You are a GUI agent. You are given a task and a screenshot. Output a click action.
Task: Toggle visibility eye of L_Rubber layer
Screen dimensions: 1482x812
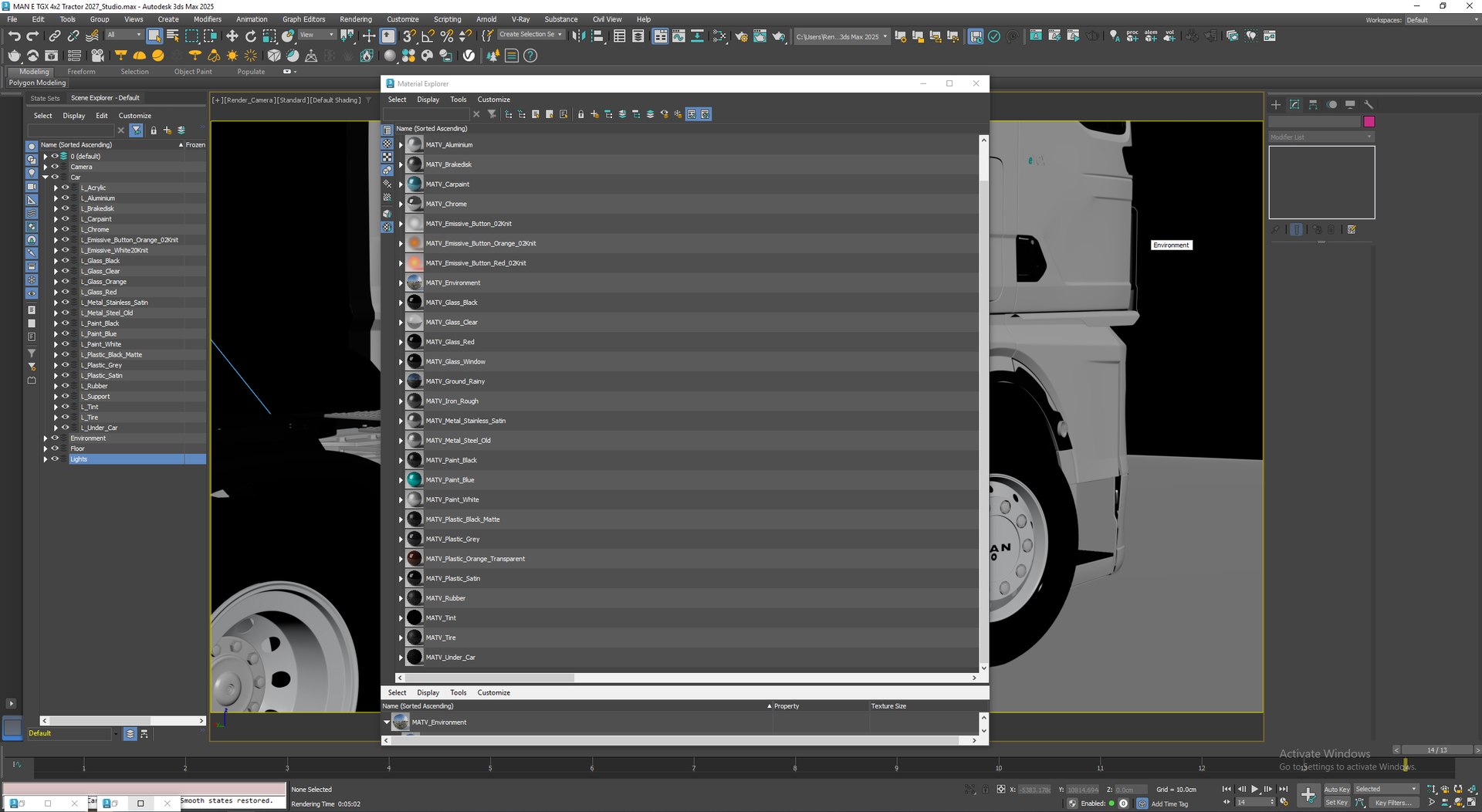tap(65, 386)
